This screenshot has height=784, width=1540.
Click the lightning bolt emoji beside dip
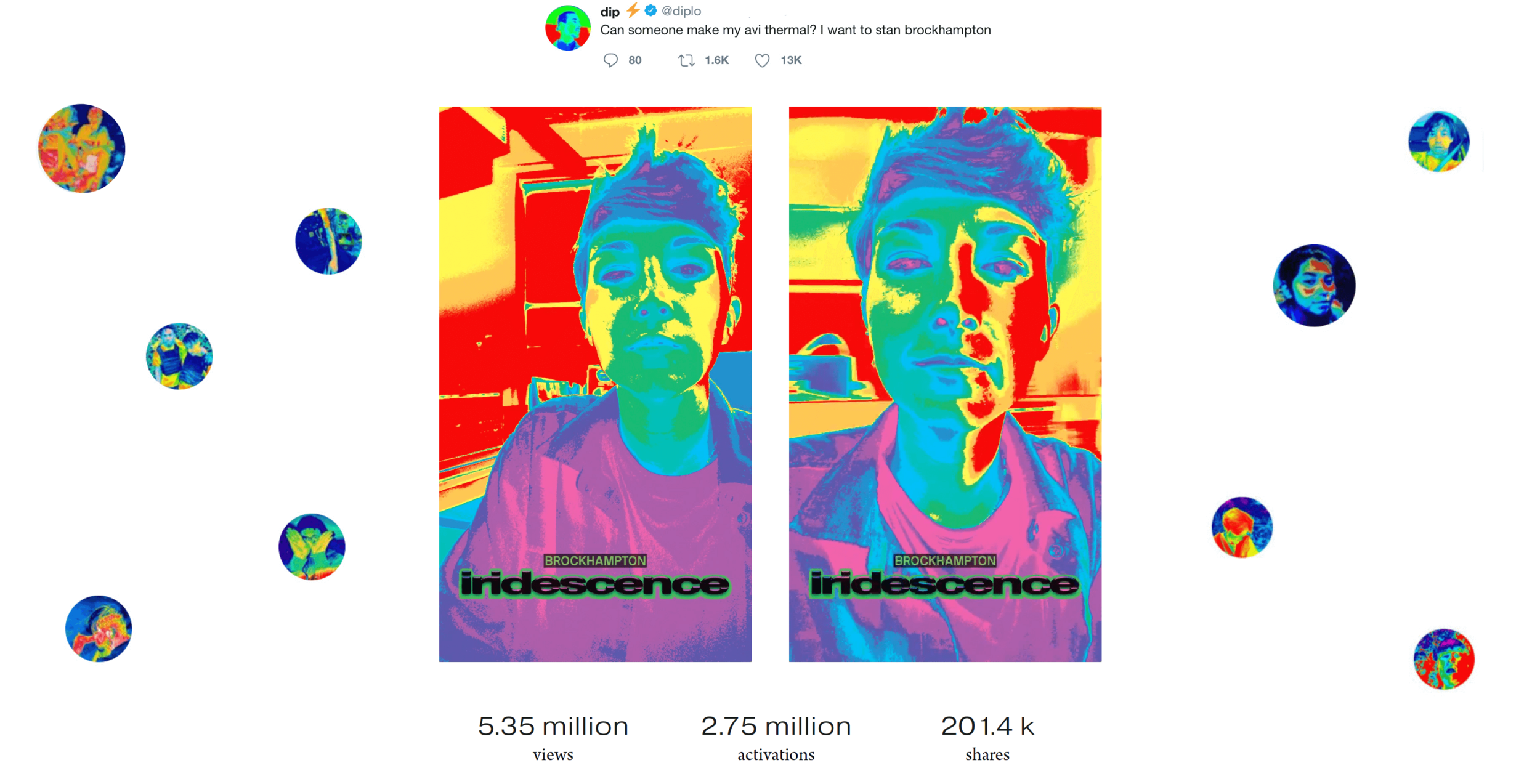coord(633,10)
